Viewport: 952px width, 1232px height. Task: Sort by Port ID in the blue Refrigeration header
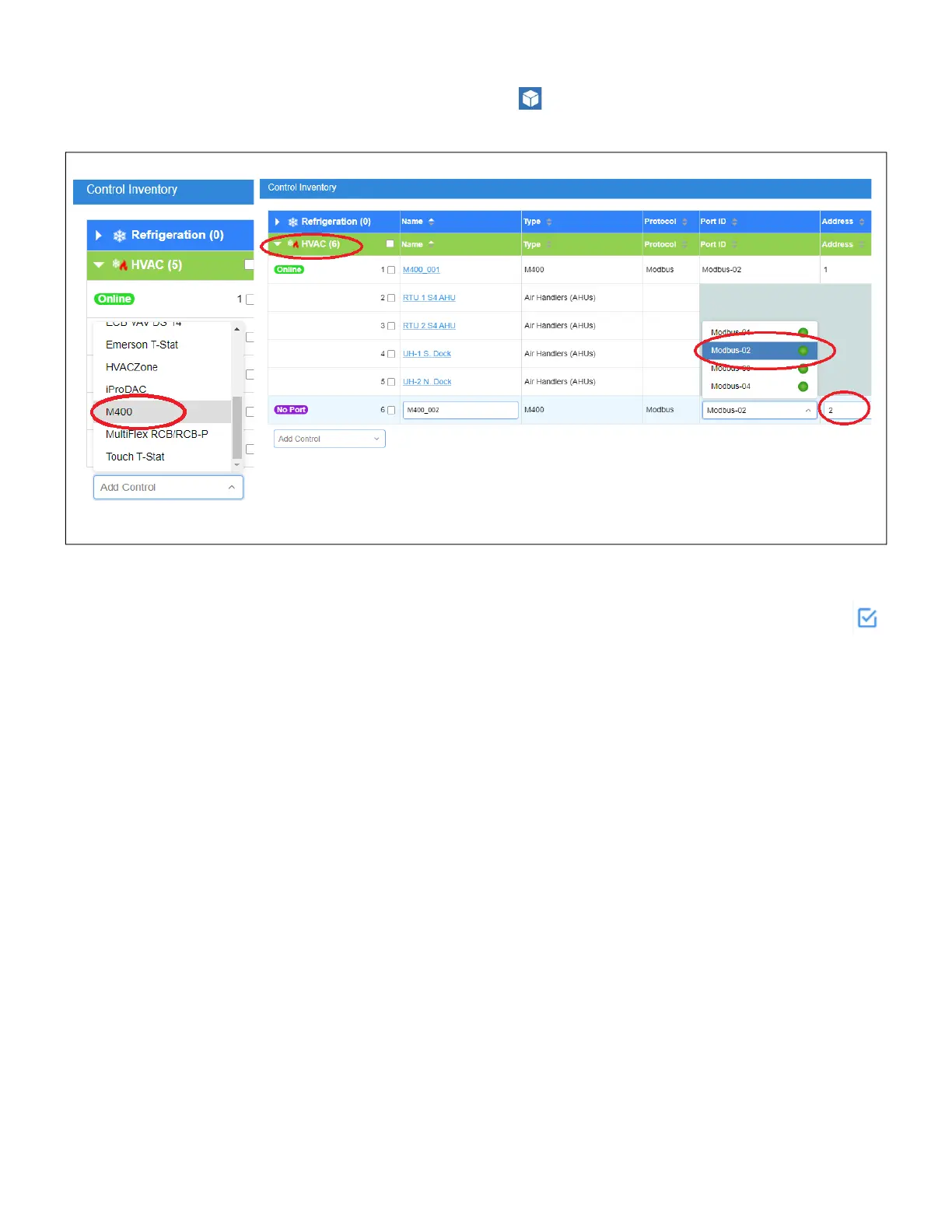click(734, 222)
